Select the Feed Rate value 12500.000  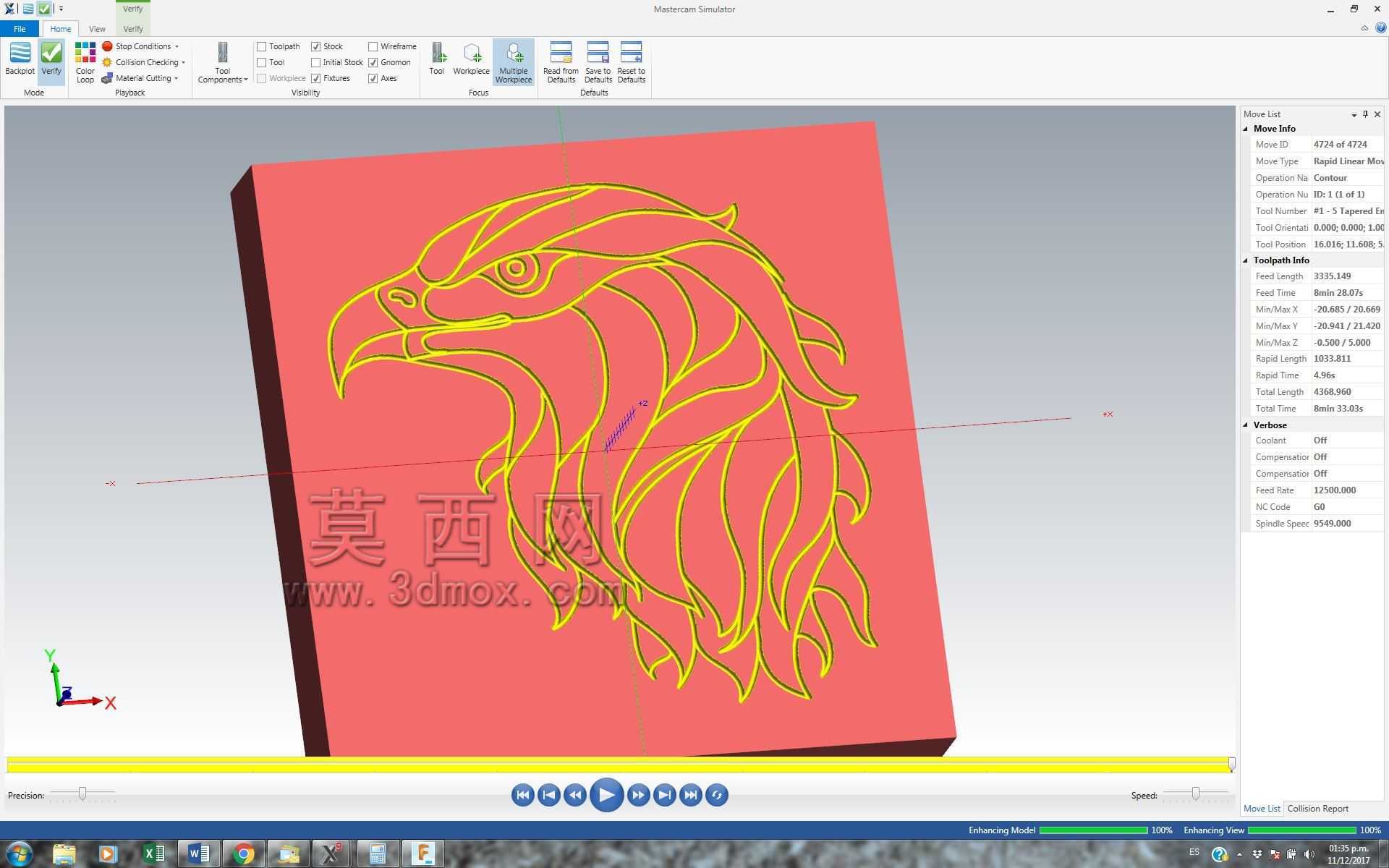coord(1335,490)
